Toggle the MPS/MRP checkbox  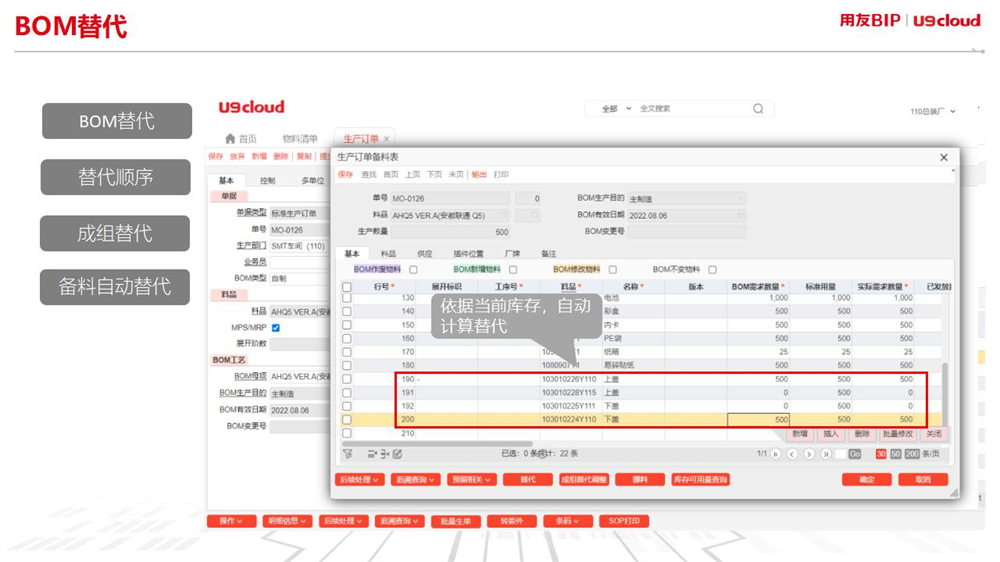click(x=276, y=328)
